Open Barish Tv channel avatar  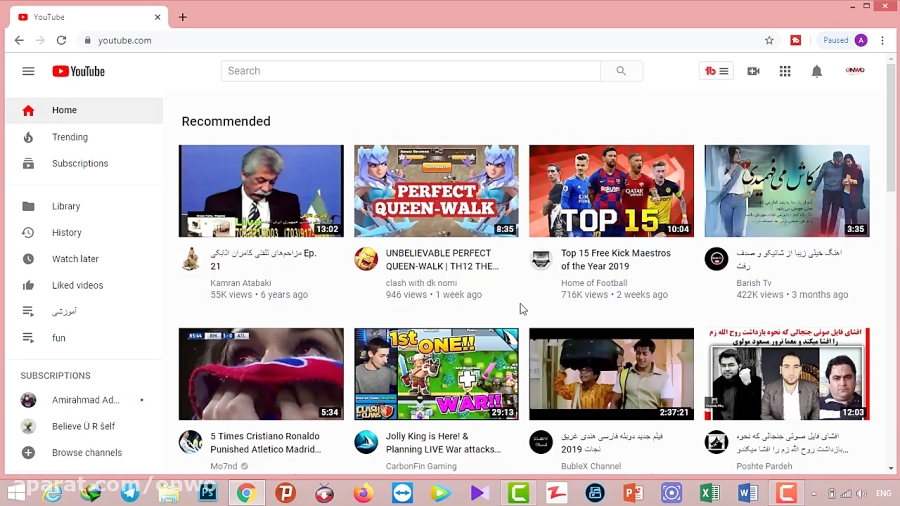point(716,259)
